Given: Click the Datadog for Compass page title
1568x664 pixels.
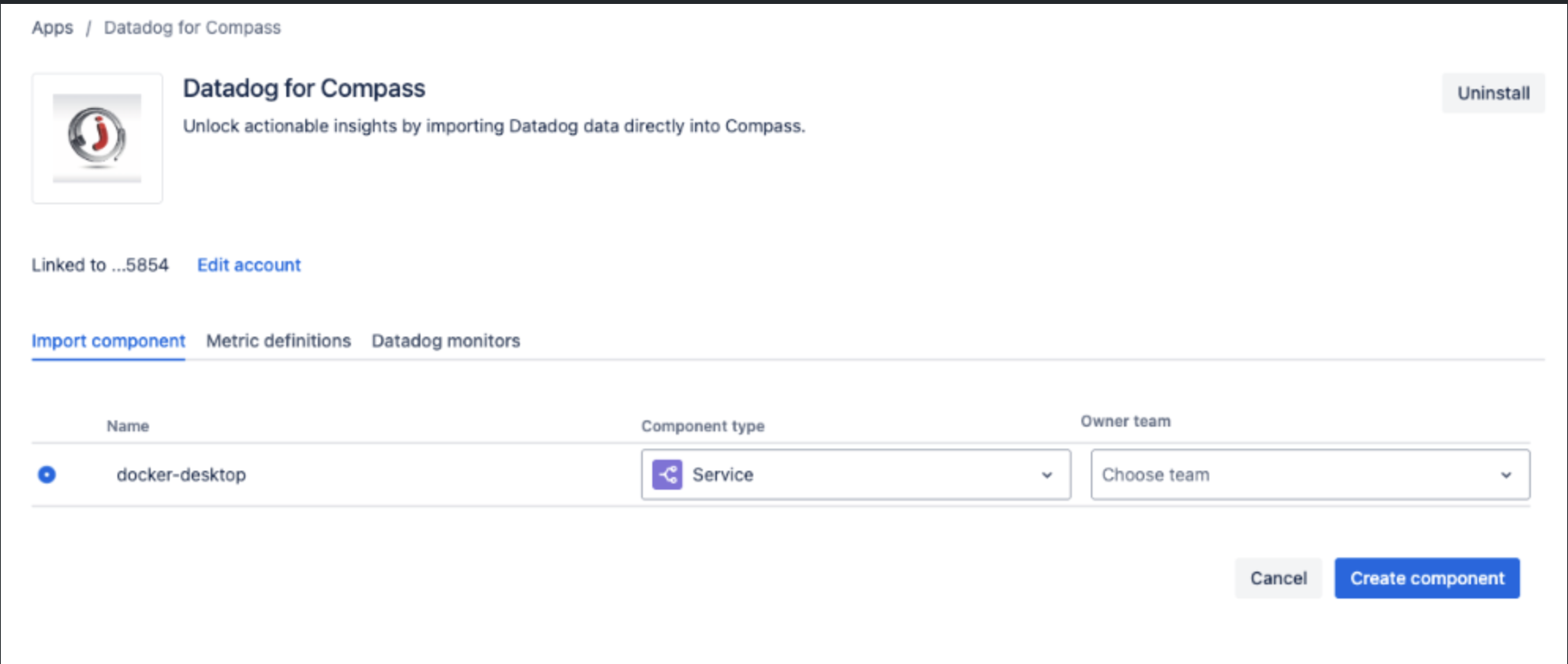Looking at the screenshot, I should [304, 88].
